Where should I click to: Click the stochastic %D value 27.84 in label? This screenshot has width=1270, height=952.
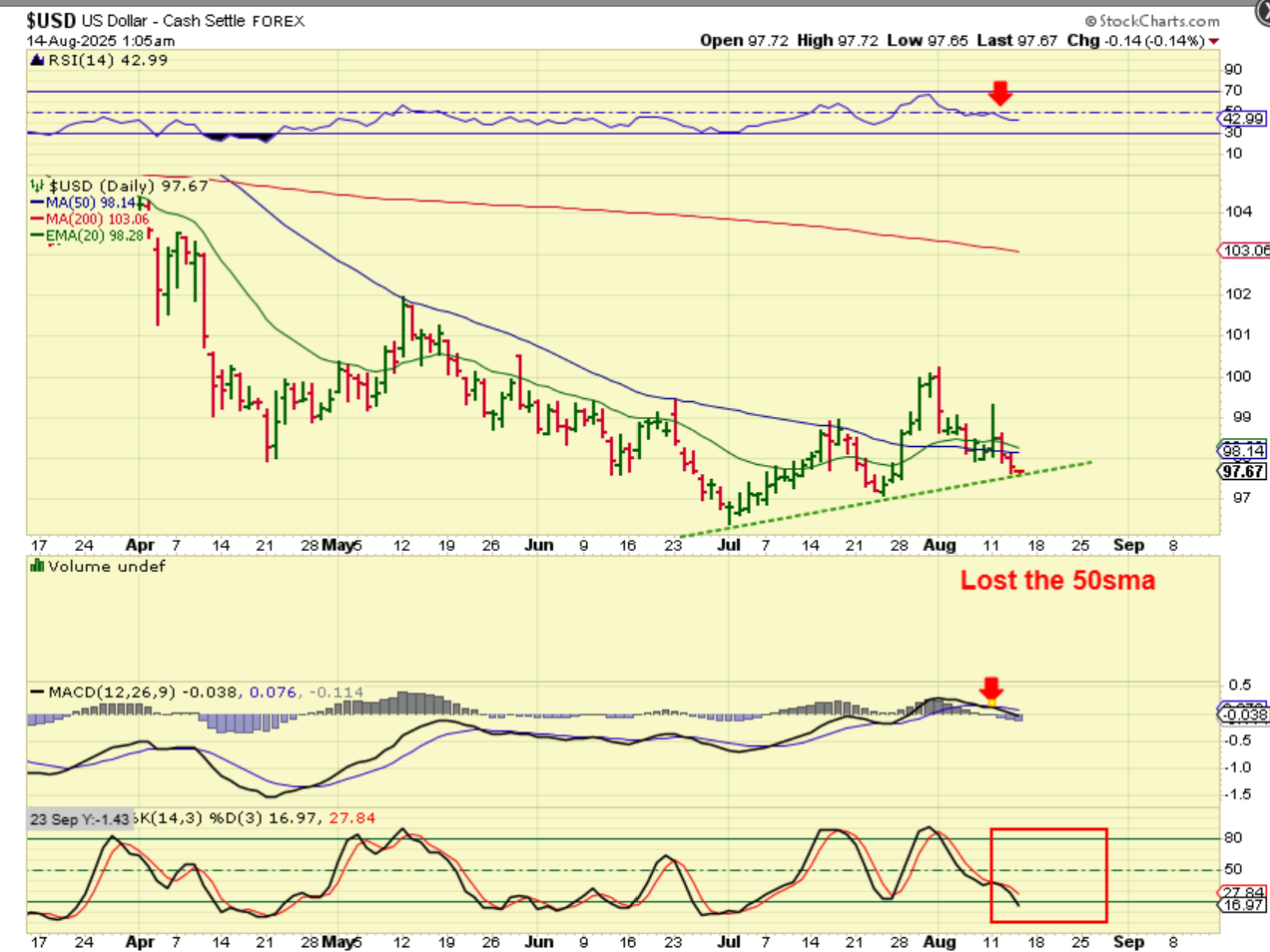click(352, 818)
